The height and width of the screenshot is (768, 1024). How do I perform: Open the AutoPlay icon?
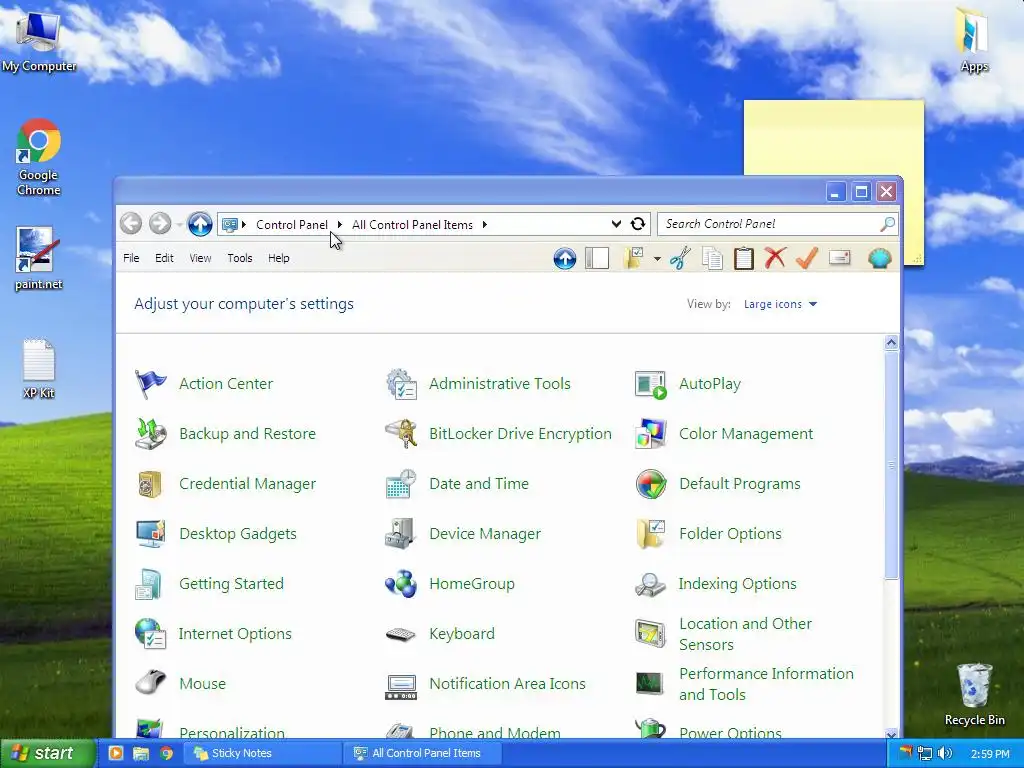click(x=650, y=384)
